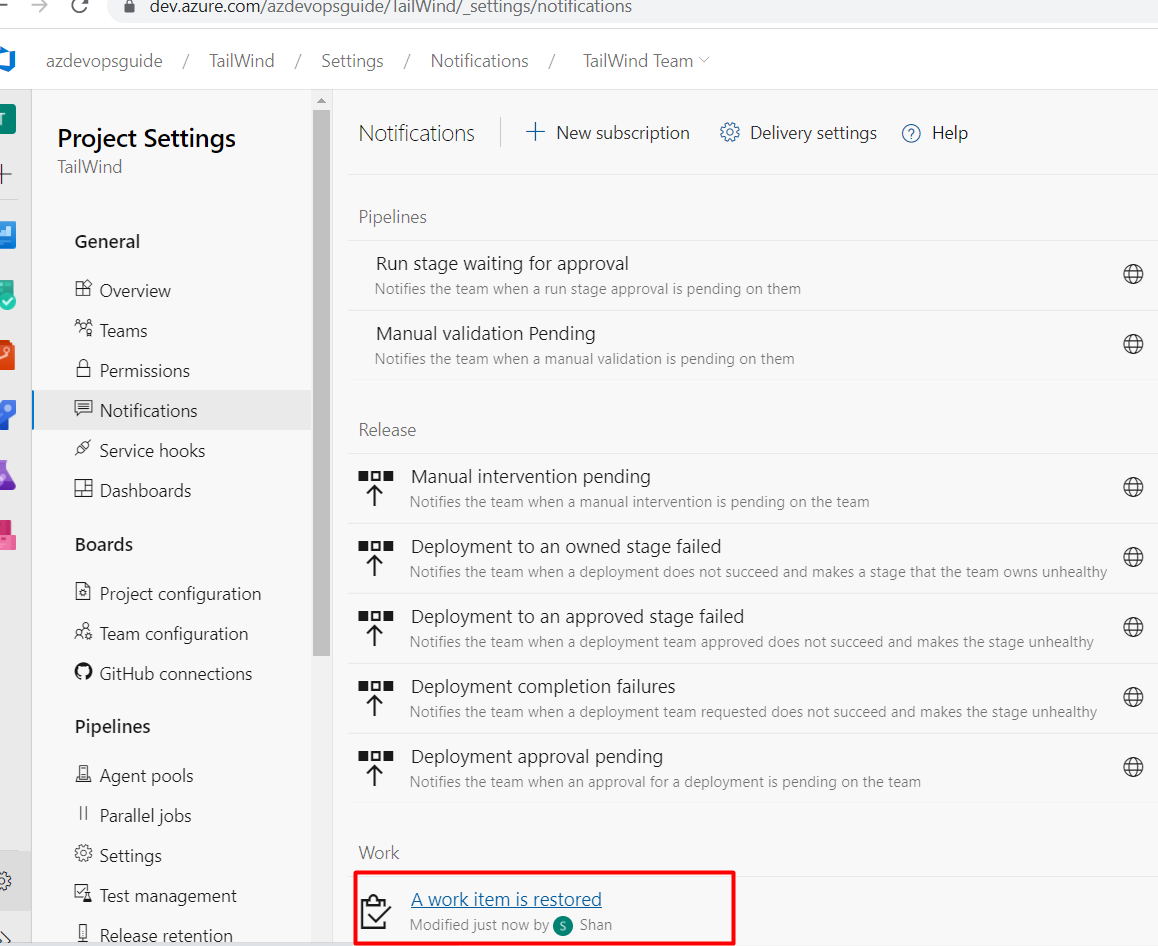
Task: Open Delivery settings
Action: [798, 133]
